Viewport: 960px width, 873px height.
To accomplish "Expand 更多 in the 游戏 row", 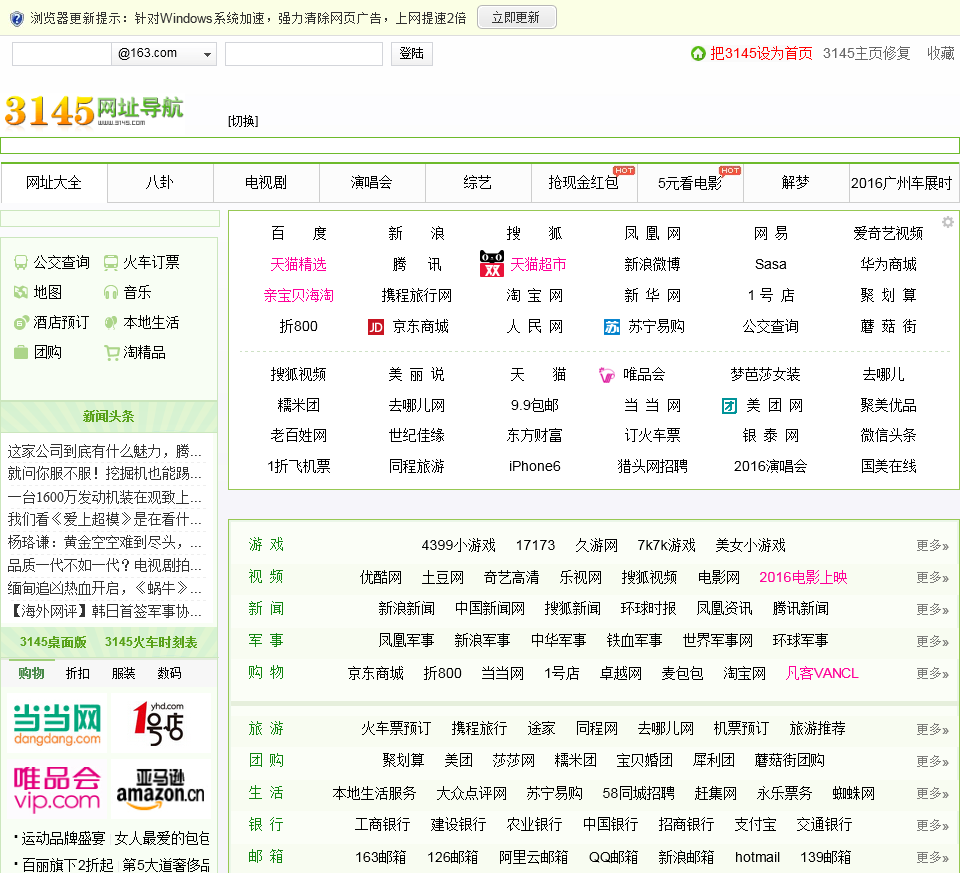I will coord(932,545).
